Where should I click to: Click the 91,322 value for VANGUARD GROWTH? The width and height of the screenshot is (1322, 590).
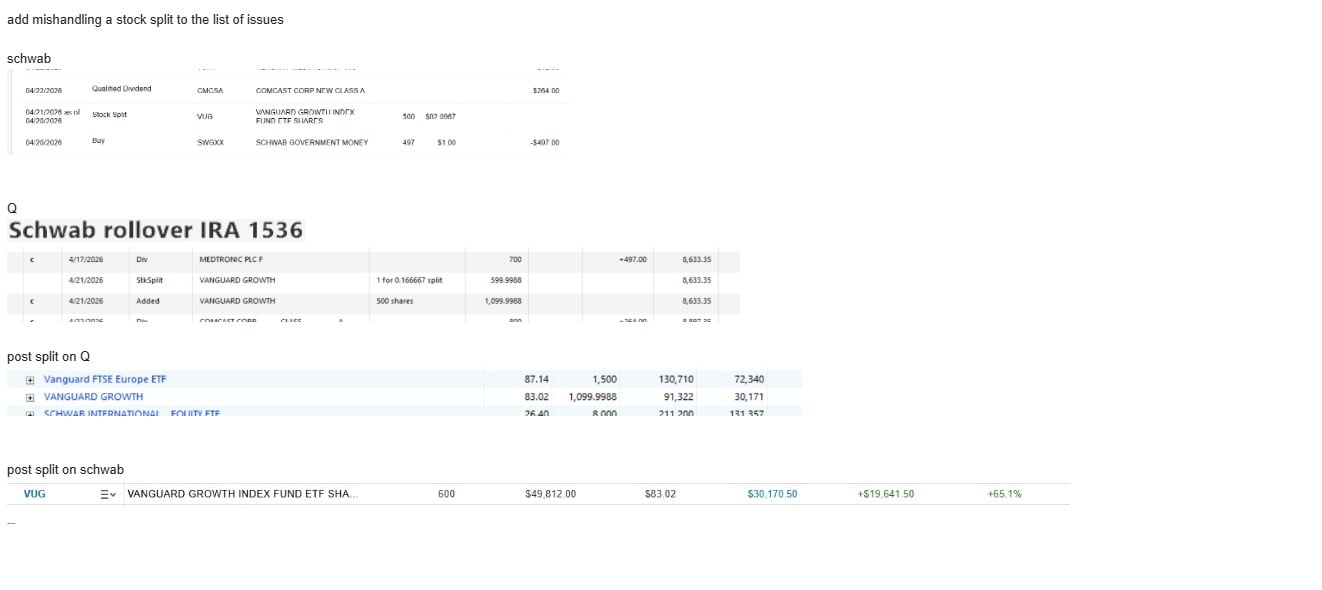678,397
